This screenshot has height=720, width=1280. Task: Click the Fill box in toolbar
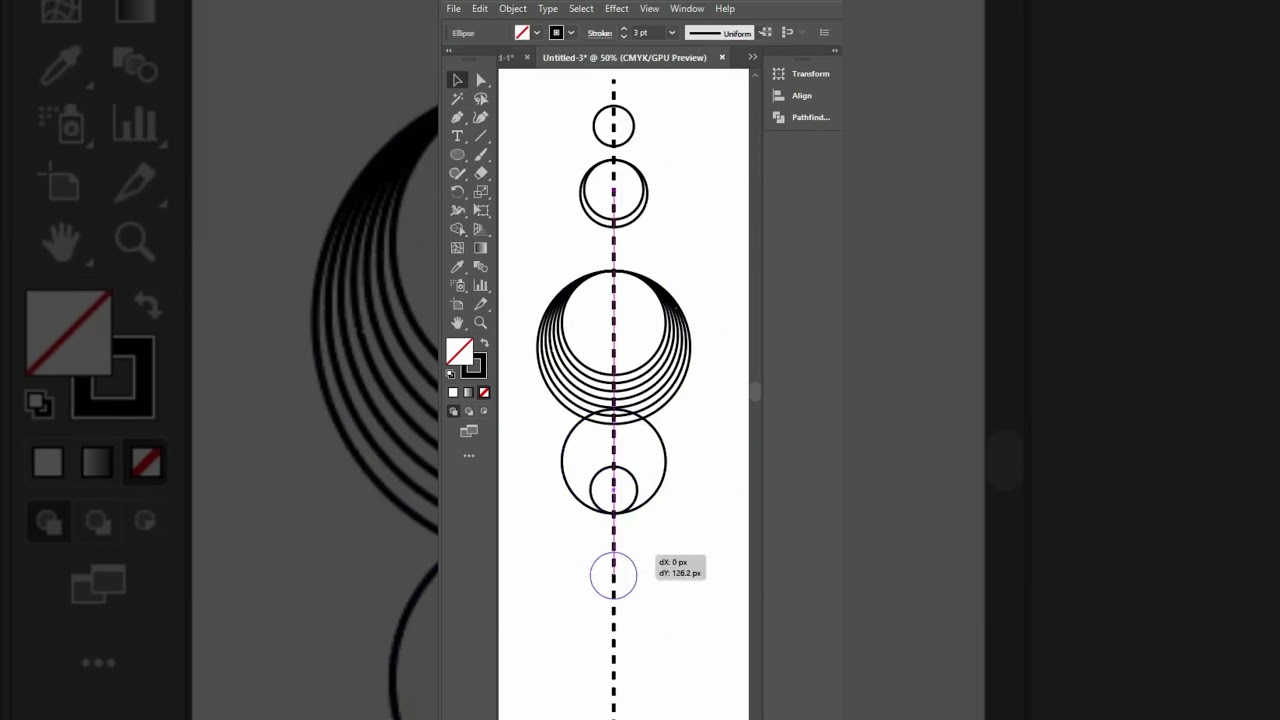click(x=459, y=352)
